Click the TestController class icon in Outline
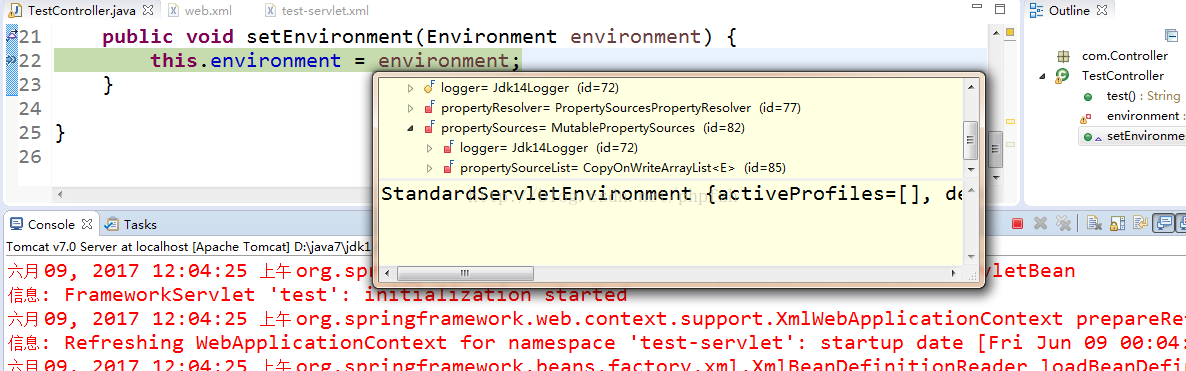The width and height of the screenshot is (1186, 371). pos(1063,76)
